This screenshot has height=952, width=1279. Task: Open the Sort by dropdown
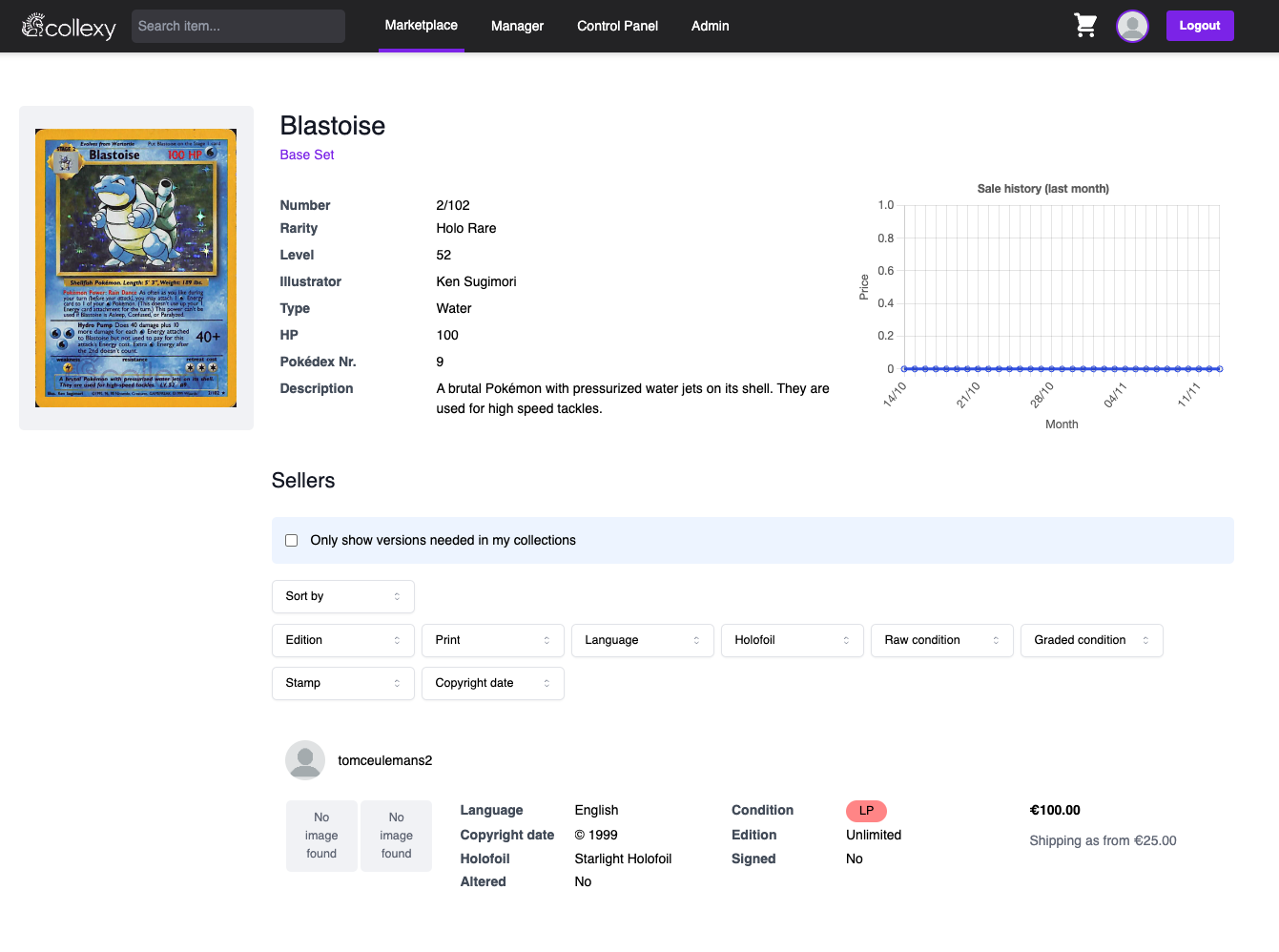click(343, 596)
